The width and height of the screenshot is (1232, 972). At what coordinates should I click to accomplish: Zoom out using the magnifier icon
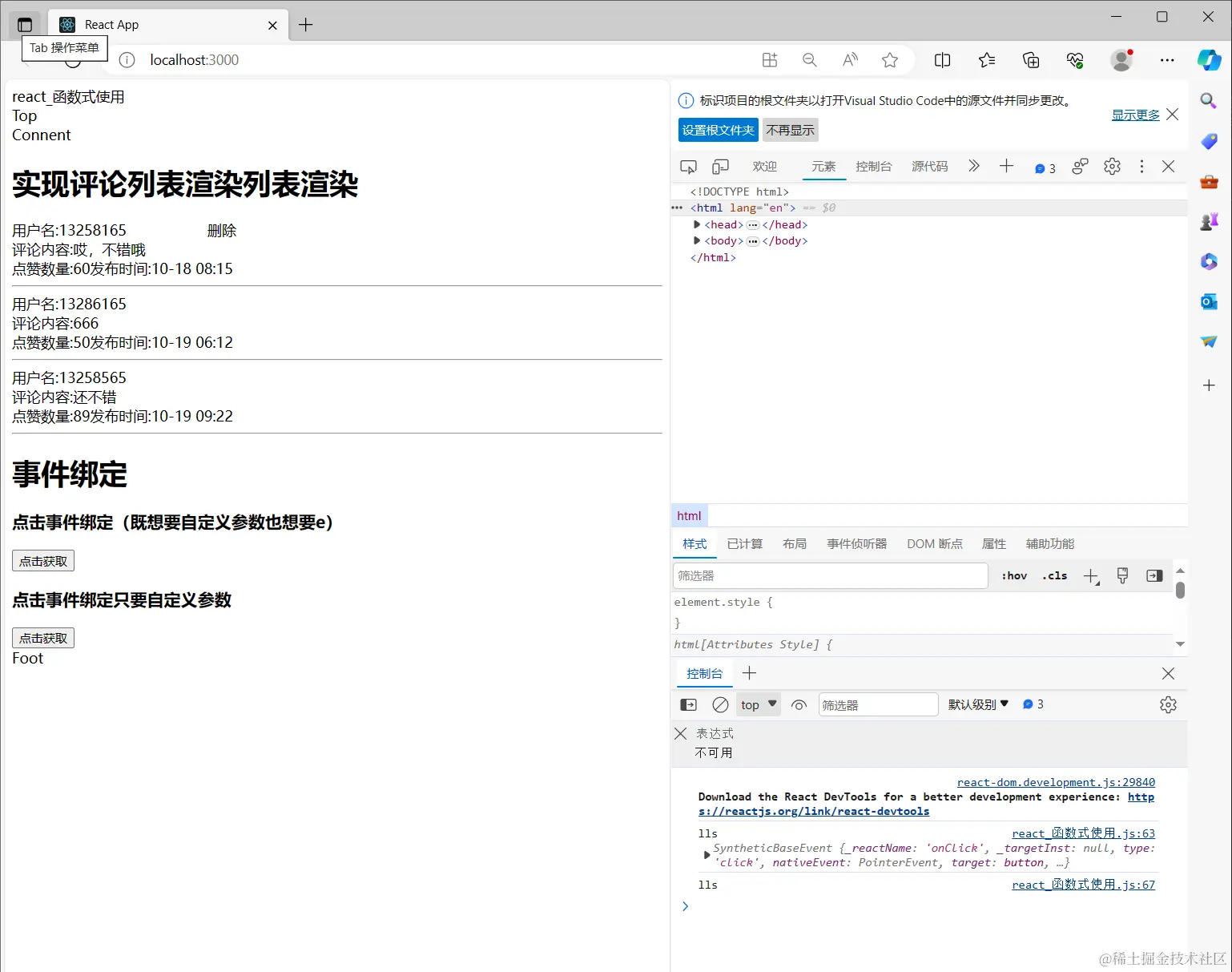pyautogui.click(x=810, y=60)
